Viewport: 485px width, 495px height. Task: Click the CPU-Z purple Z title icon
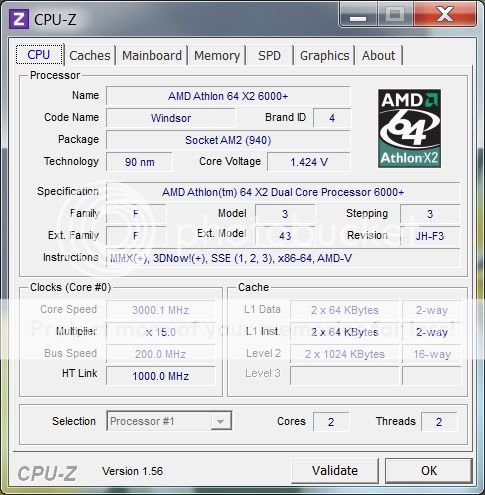point(18,19)
